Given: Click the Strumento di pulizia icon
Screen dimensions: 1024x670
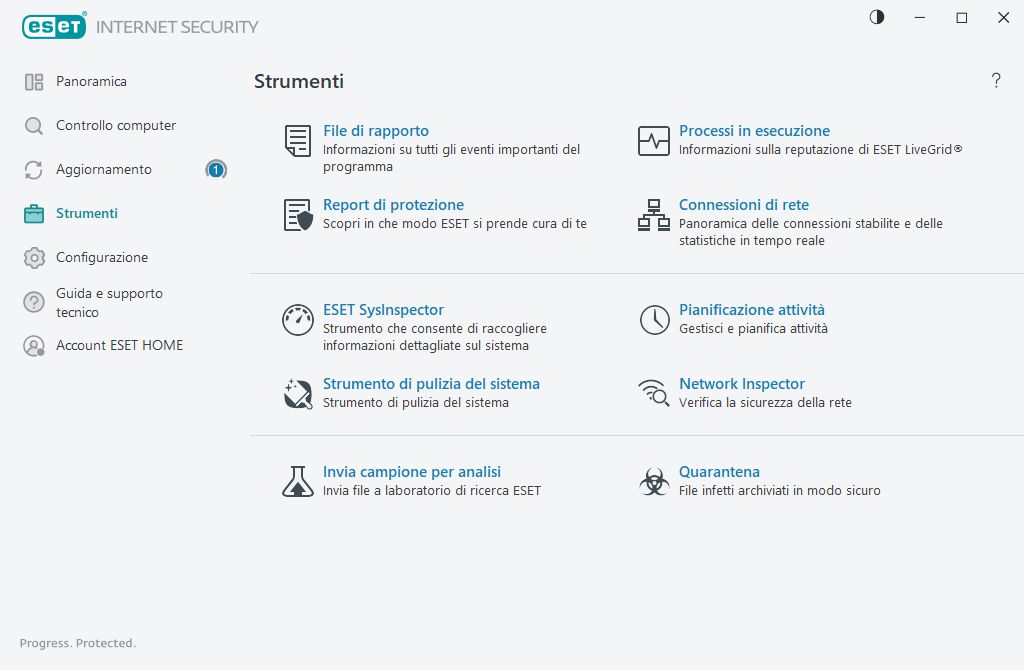Looking at the screenshot, I should (x=297, y=394).
